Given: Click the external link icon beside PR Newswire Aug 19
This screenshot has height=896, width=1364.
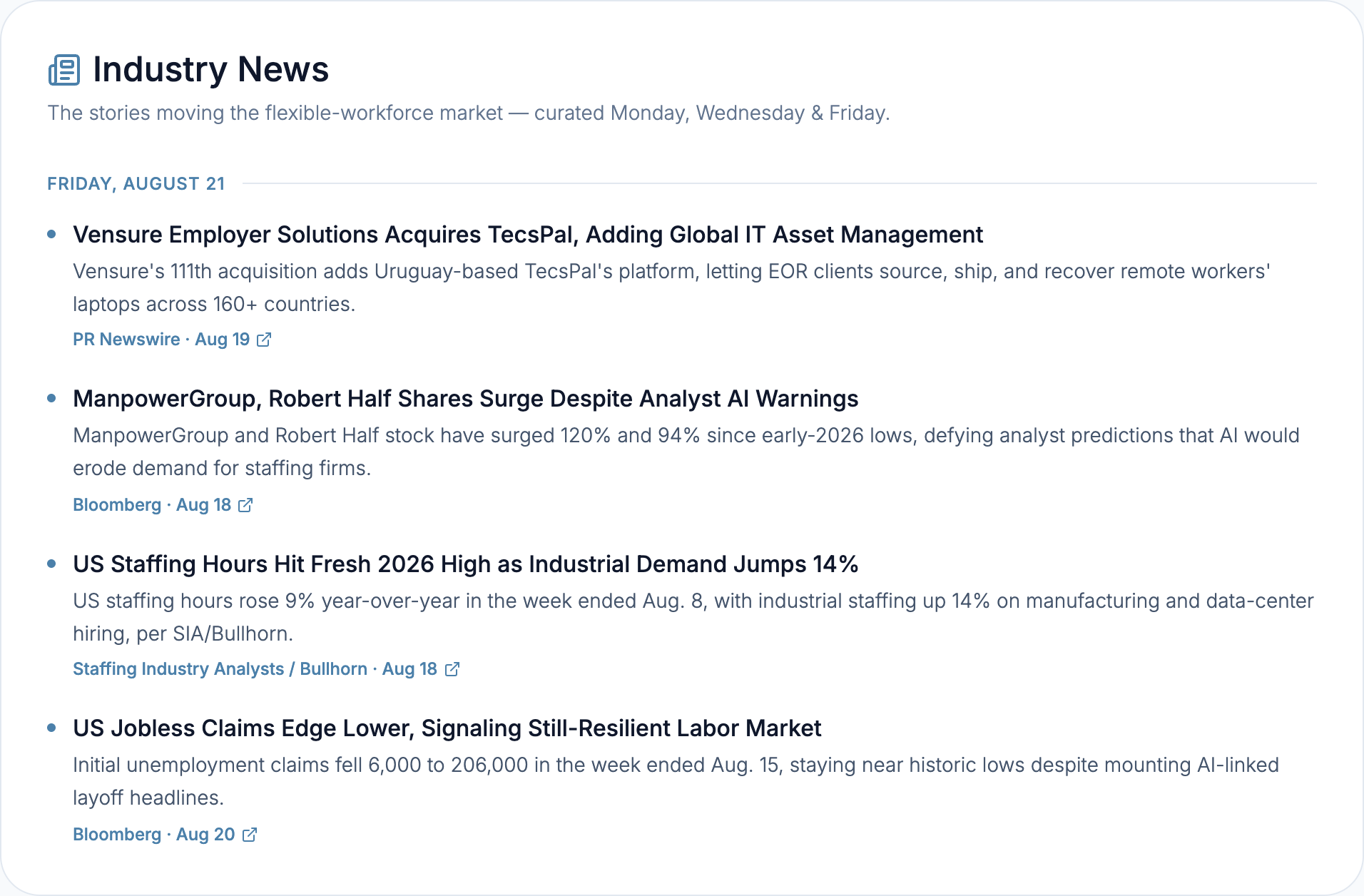Looking at the screenshot, I should pos(264,340).
